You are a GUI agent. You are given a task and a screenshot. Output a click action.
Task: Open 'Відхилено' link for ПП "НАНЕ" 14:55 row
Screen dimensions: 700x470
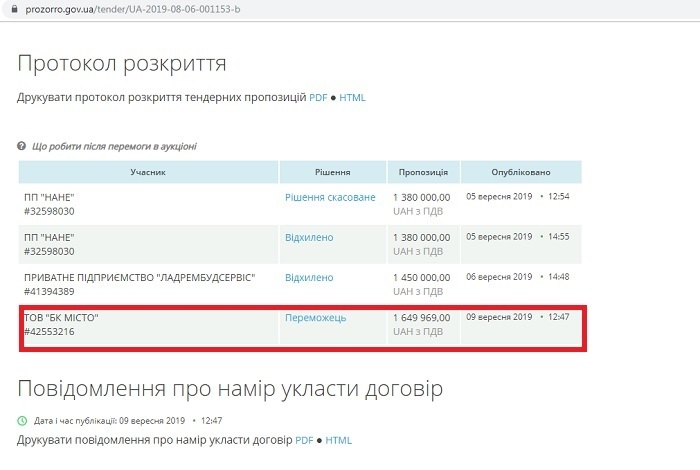pos(309,237)
